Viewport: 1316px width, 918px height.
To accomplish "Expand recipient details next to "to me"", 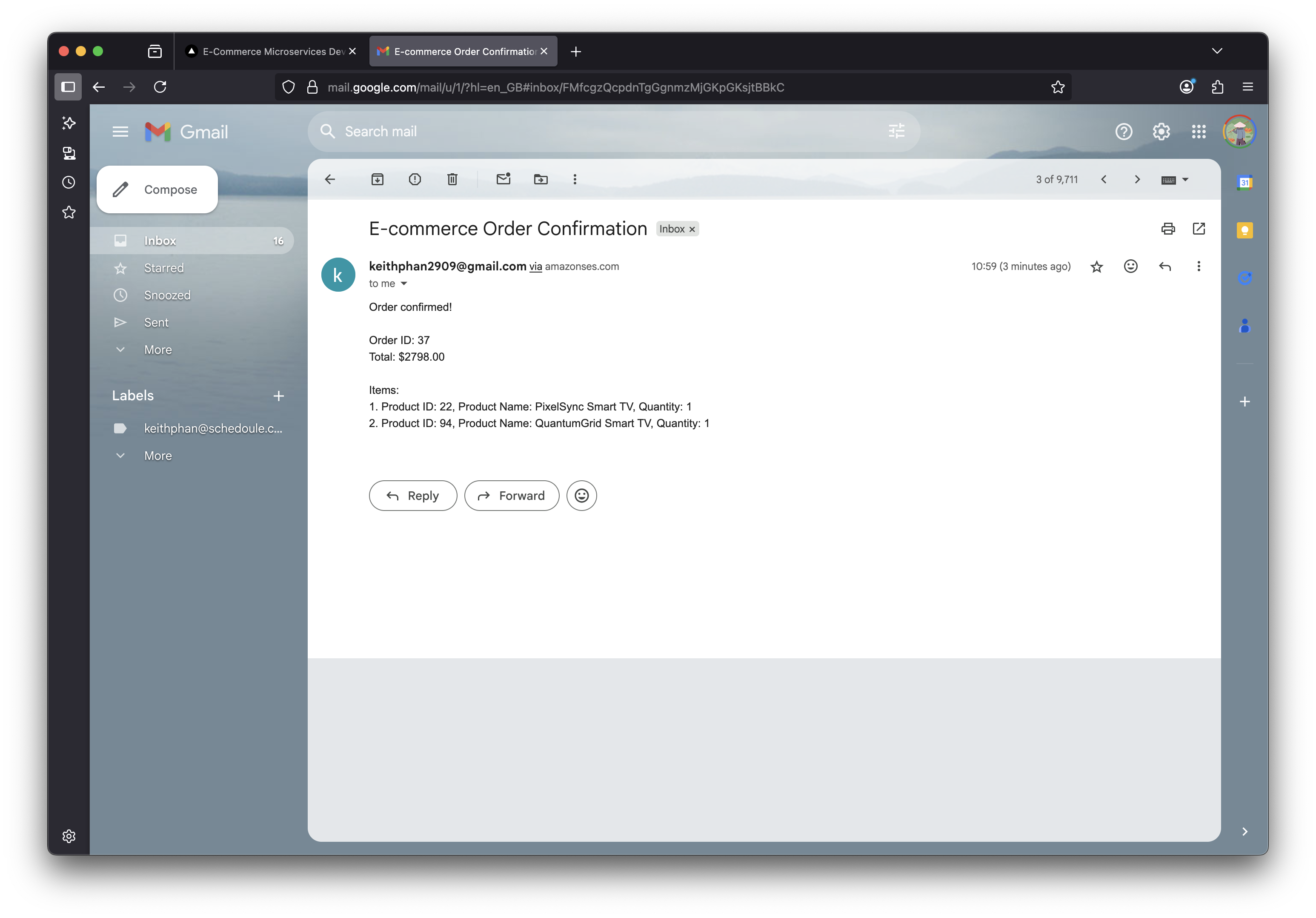I will coord(403,284).
